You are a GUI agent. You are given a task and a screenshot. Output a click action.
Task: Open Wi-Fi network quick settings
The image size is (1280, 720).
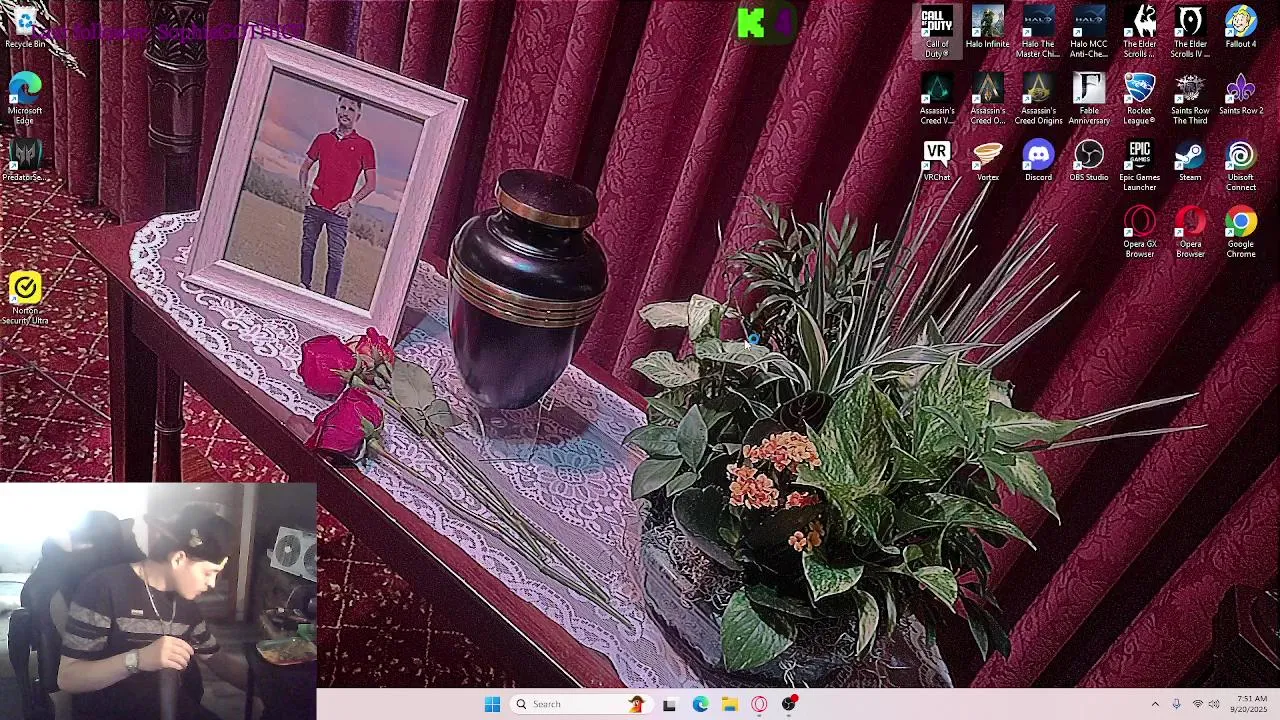(1197, 704)
